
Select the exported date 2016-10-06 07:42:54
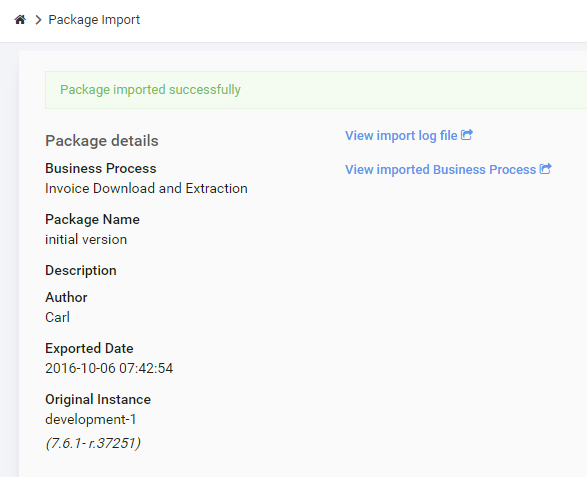click(x=109, y=368)
